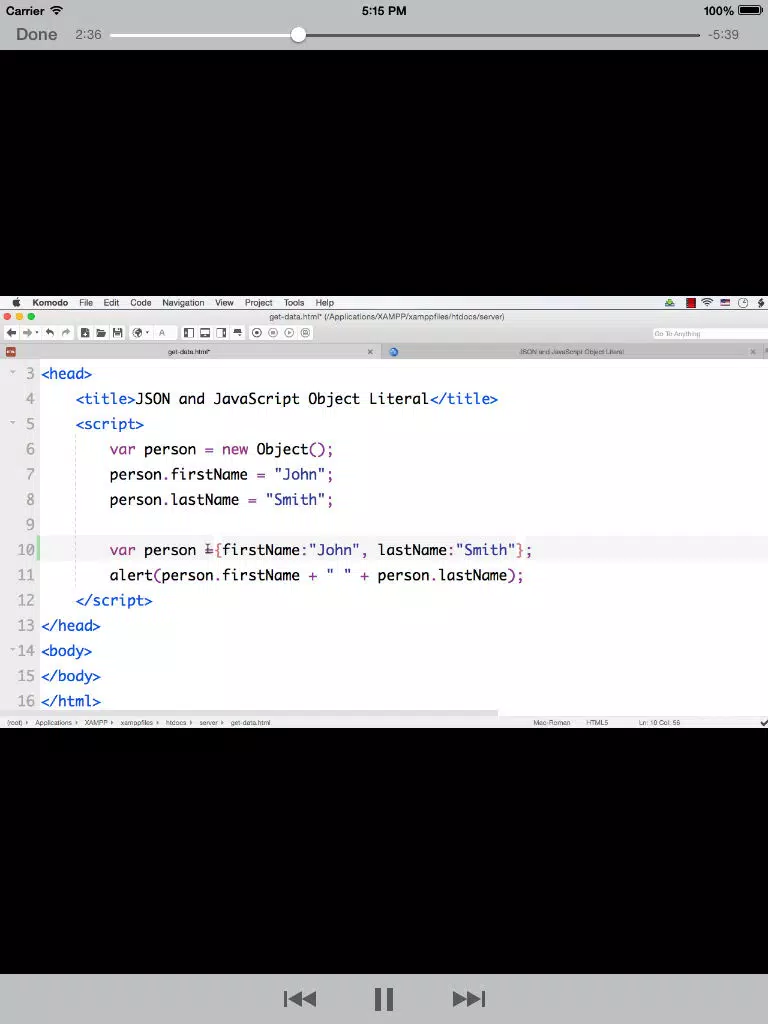
Task: Click the Redo icon in toolbar
Action: [65, 332]
